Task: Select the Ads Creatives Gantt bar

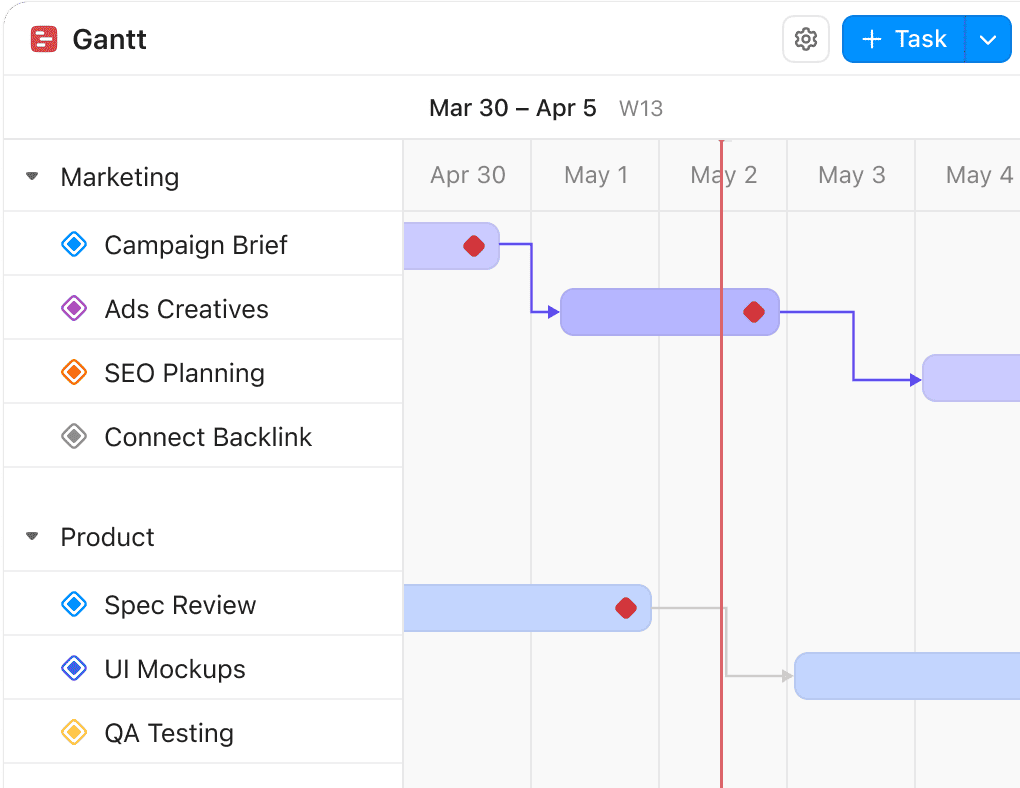Action: (x=670, y=312)
